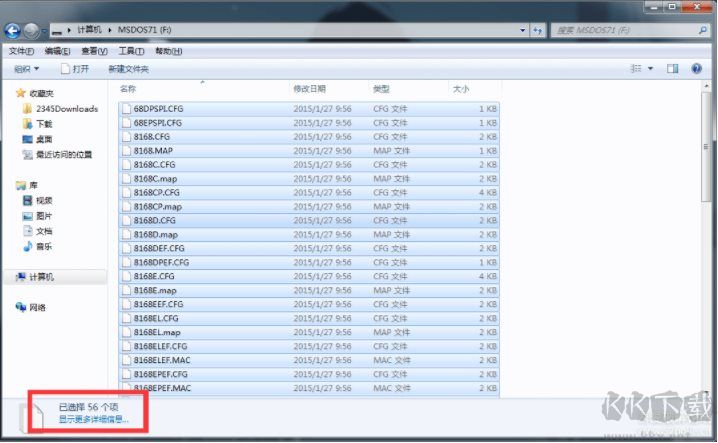Click the refresh button beside address bar
Image resolution: width=718 pixels, height=443 pixels.
[x=538, y=30]
